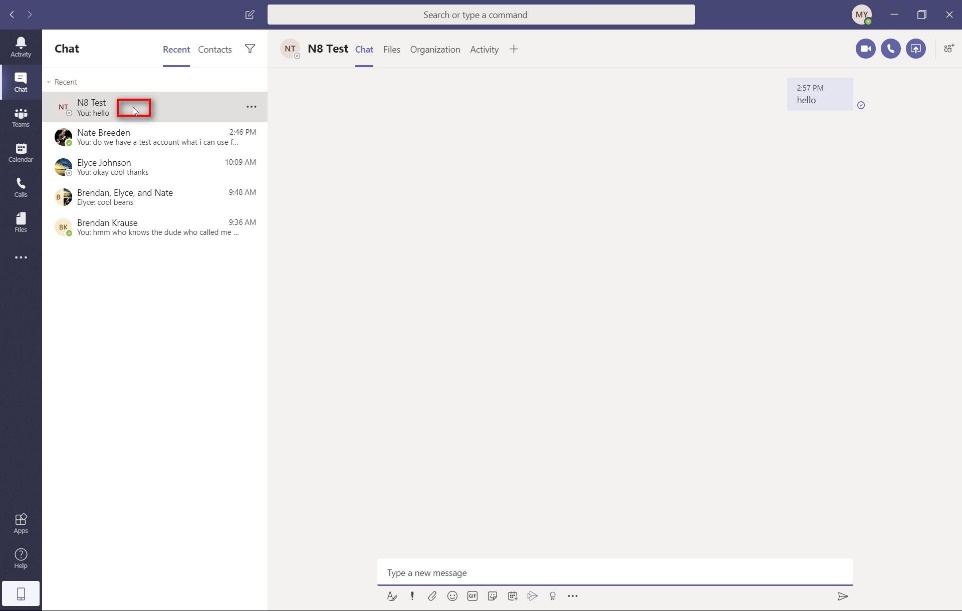The height and width of the screenshot is (611, 962).
Task: Open Teams in the left sidebar
Action: click(x=21, y=117)
